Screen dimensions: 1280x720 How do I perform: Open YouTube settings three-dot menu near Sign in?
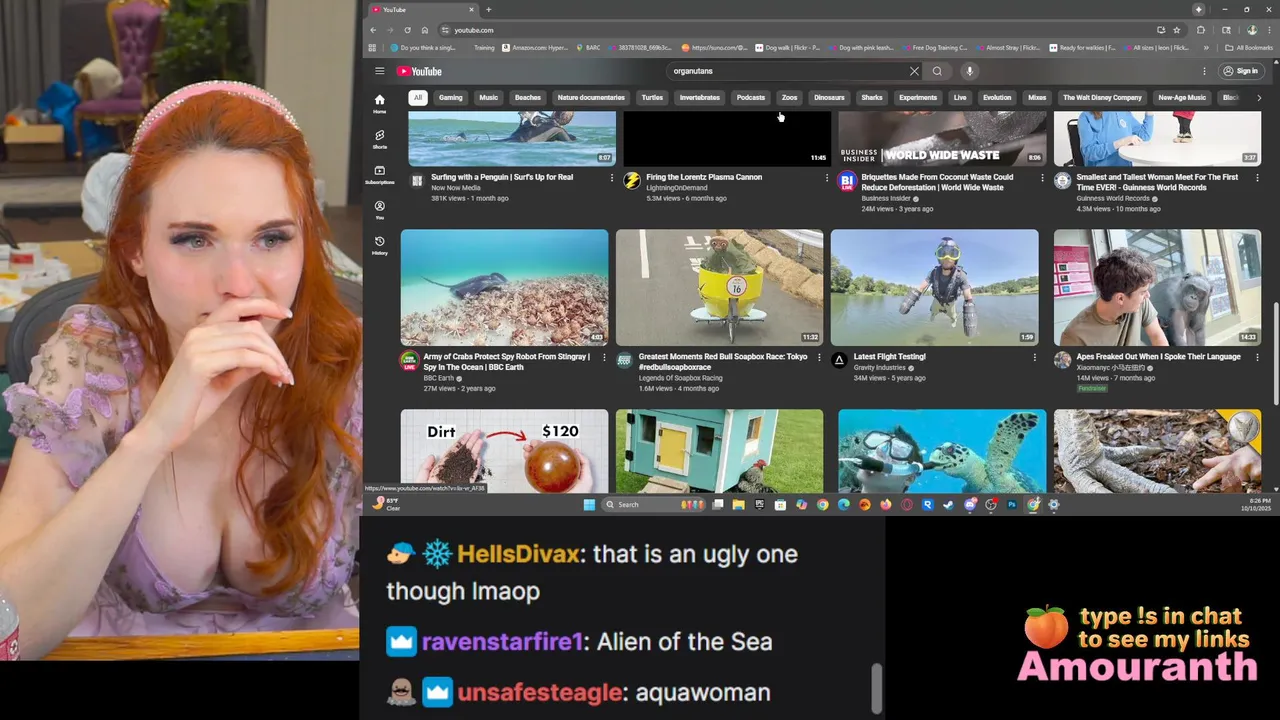(x=1204, y=71)
